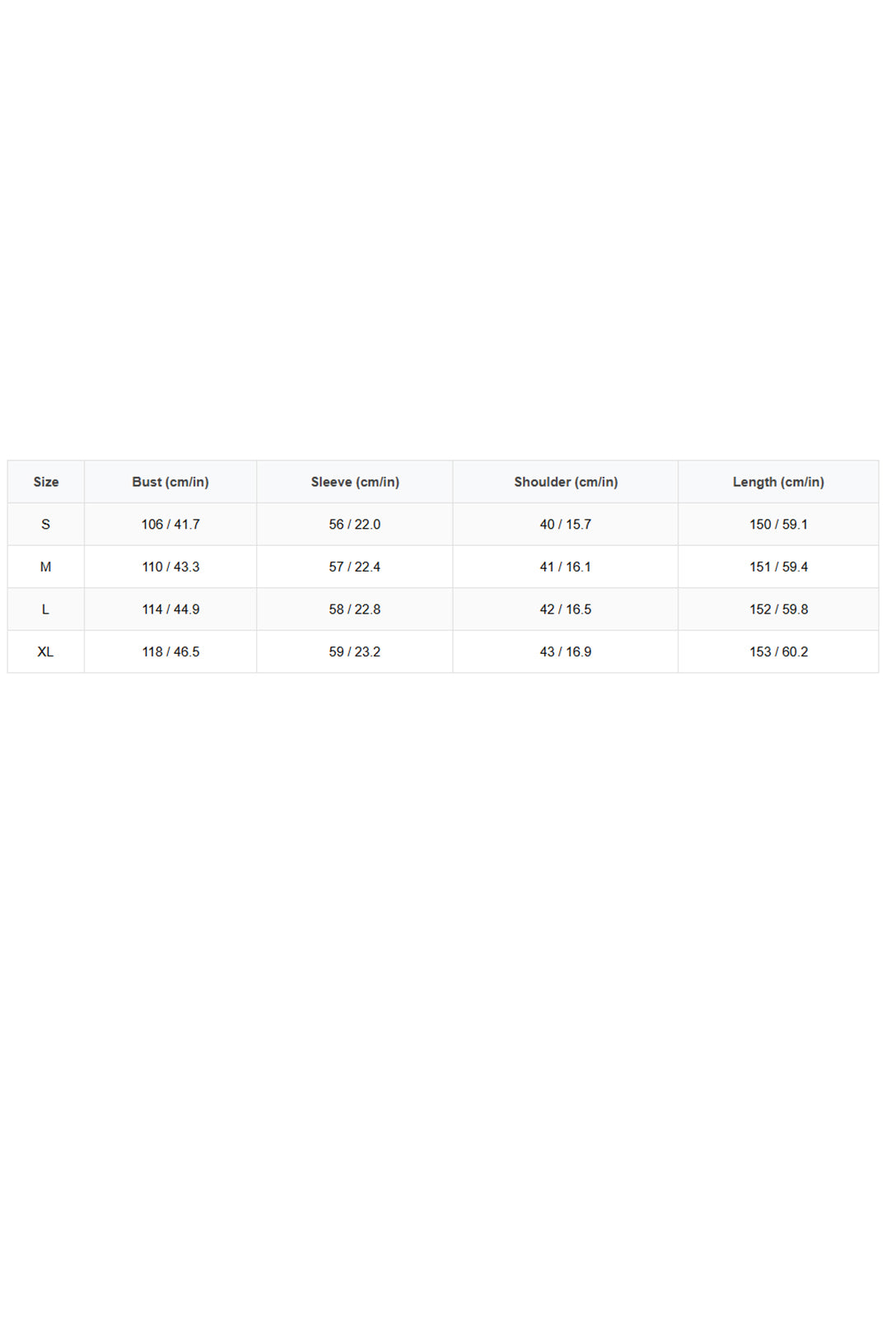Click length value 153 / 60.2
Viewport: 896px width, 1344px height.
778,651
